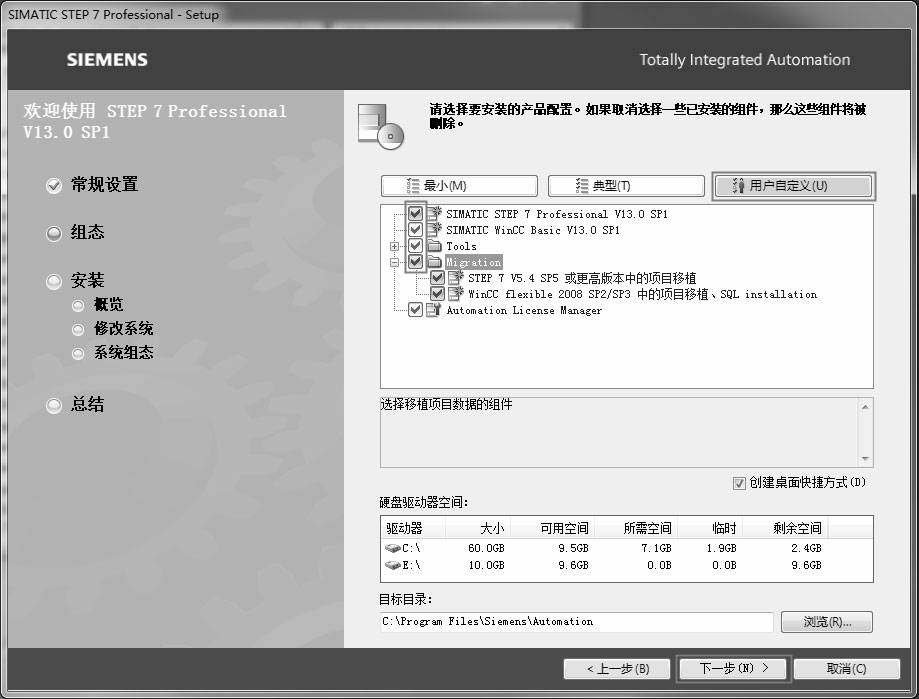Click the 可用空间 column header
The image size is (919, 699).
(553, 528)
